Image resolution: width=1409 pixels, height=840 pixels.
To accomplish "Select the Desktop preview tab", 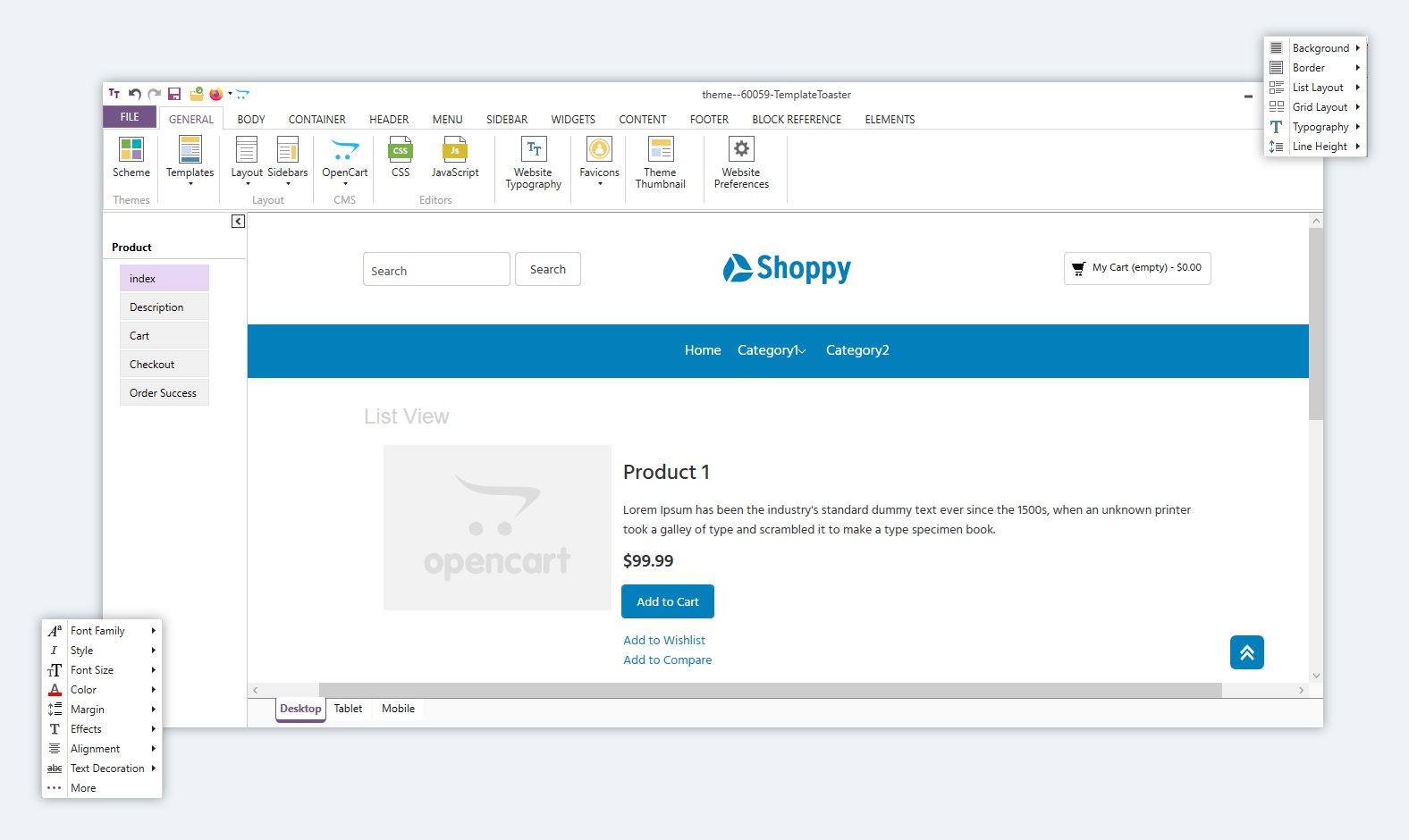I will coord(300,710).
